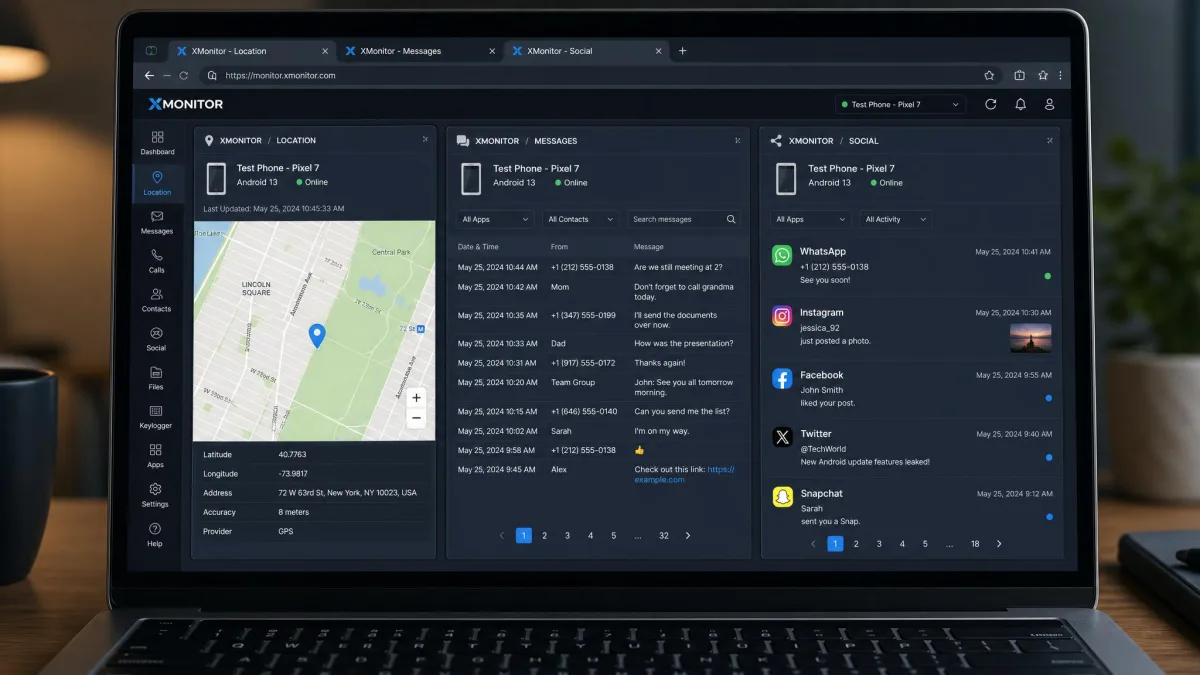Zoom out on the map

(x=417, y=418)
